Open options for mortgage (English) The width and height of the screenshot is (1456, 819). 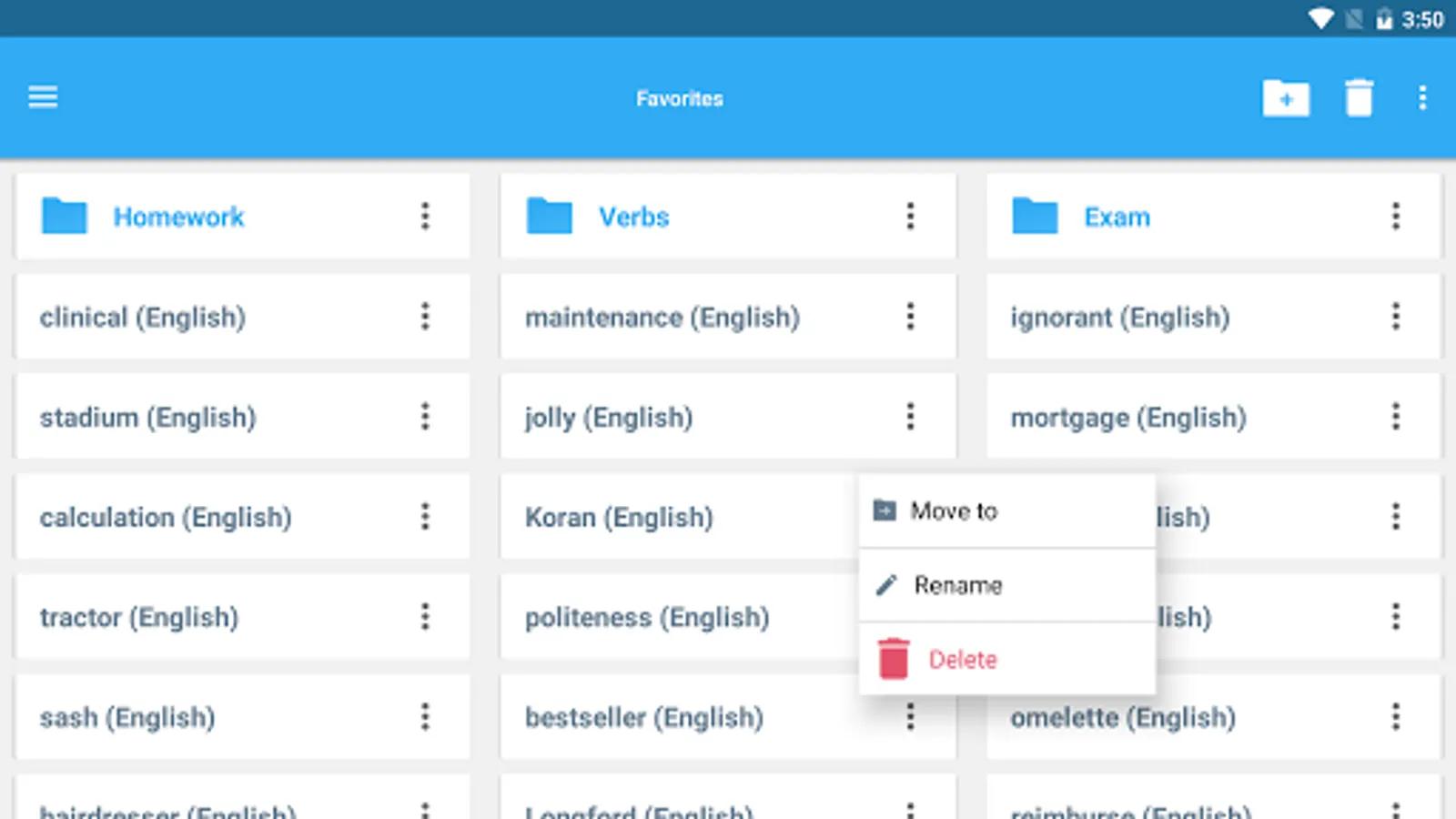[1395, 417]
